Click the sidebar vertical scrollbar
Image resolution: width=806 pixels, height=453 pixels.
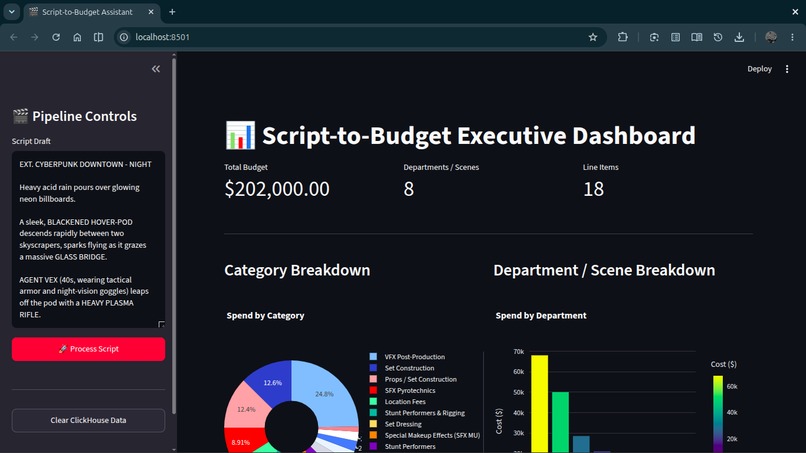pyautogui.click(x=174, y=237)
